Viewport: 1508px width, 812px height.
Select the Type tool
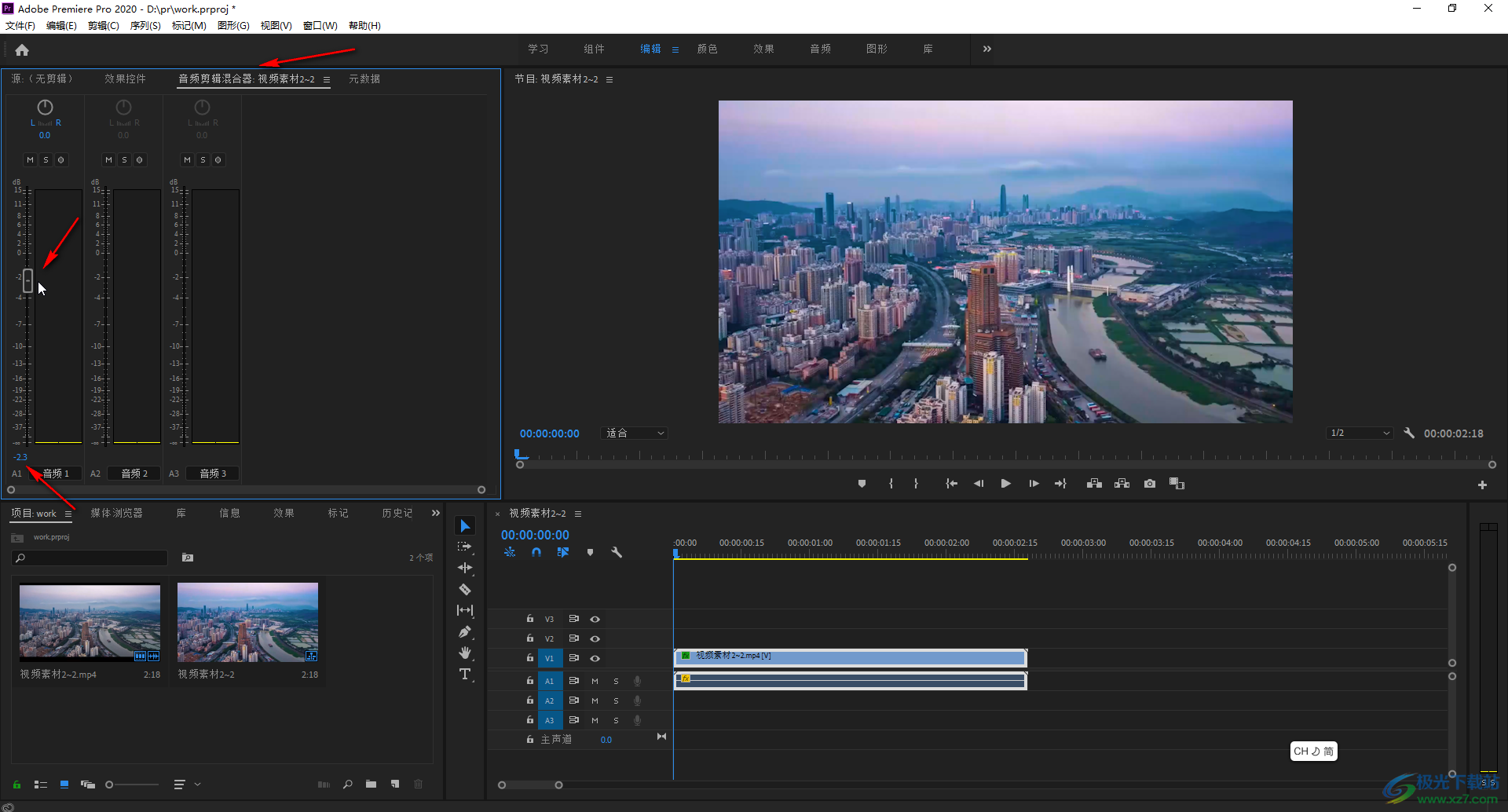465,674
